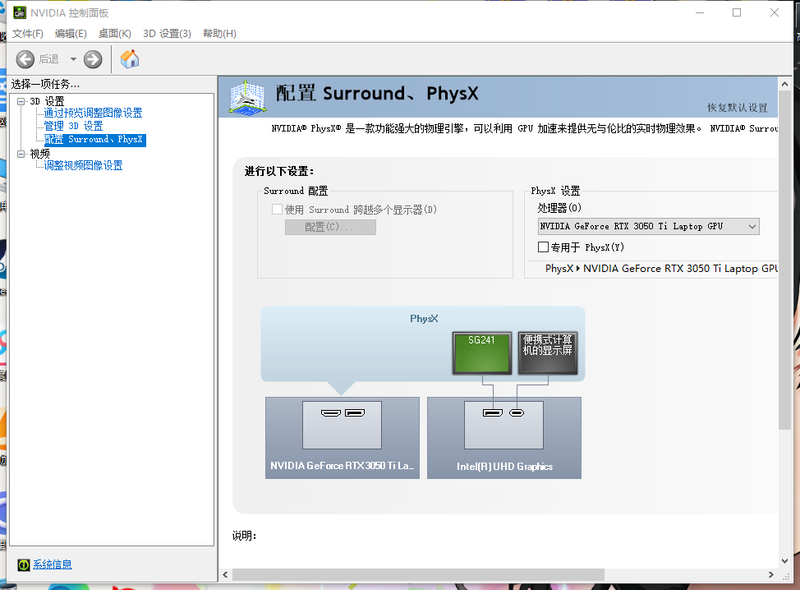800x590 pixels.
Task: Collapse the 3D 设置 tree node
Action: [x=21, y=102]
